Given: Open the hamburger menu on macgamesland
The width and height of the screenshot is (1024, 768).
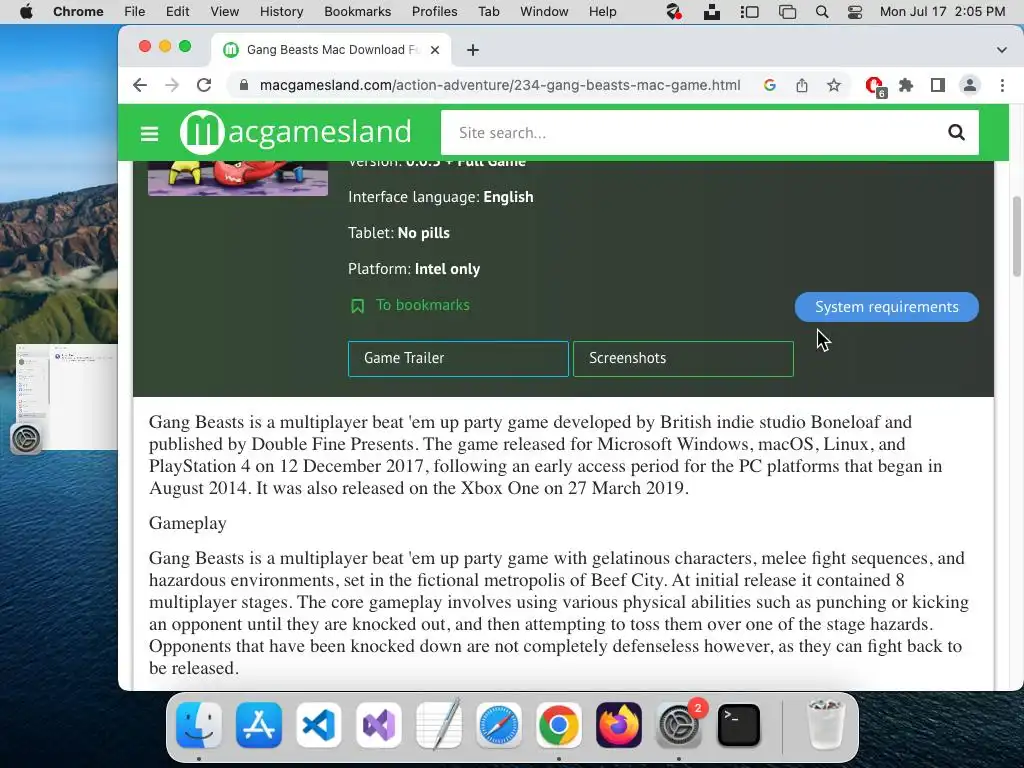Looking at the screenshot, I should (150, 133).
